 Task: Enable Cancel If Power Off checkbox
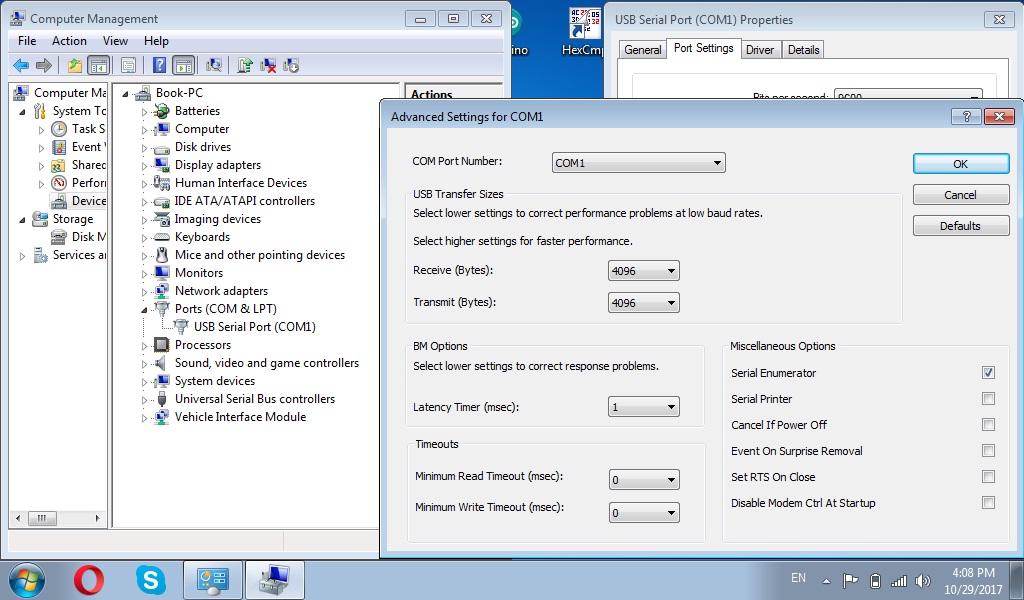pos(988,424)
